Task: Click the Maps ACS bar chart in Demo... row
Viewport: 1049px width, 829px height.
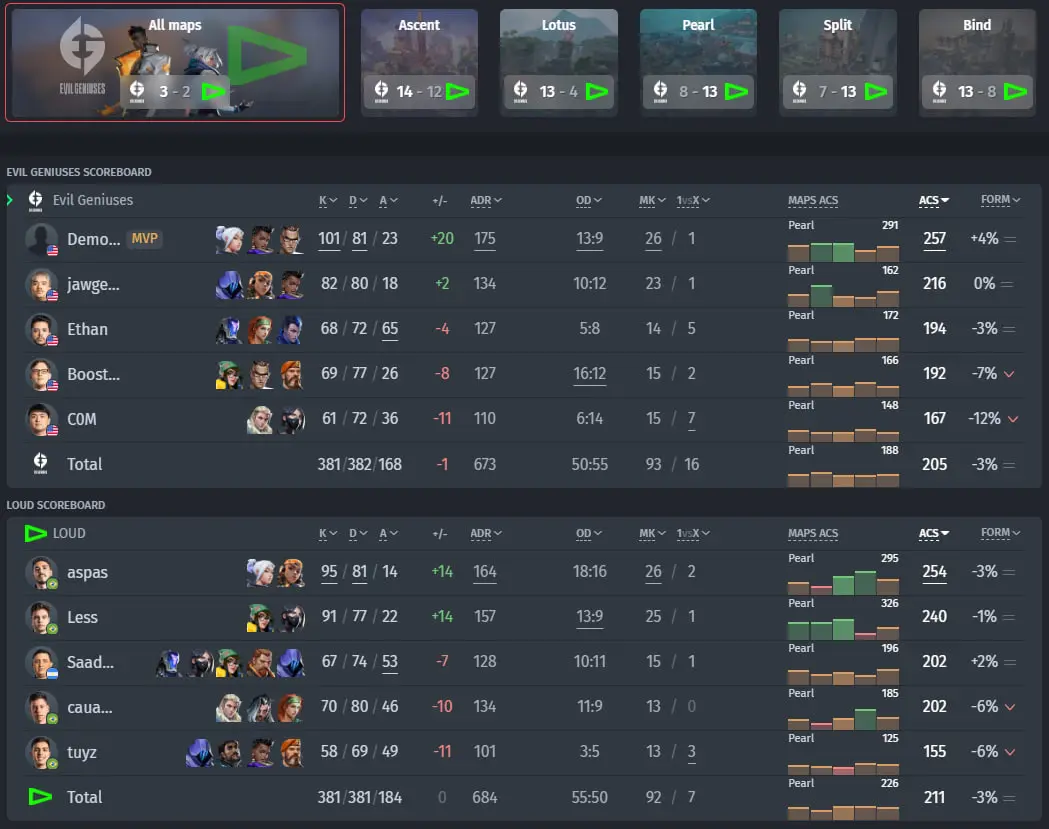Action: (x=843, y=250)
